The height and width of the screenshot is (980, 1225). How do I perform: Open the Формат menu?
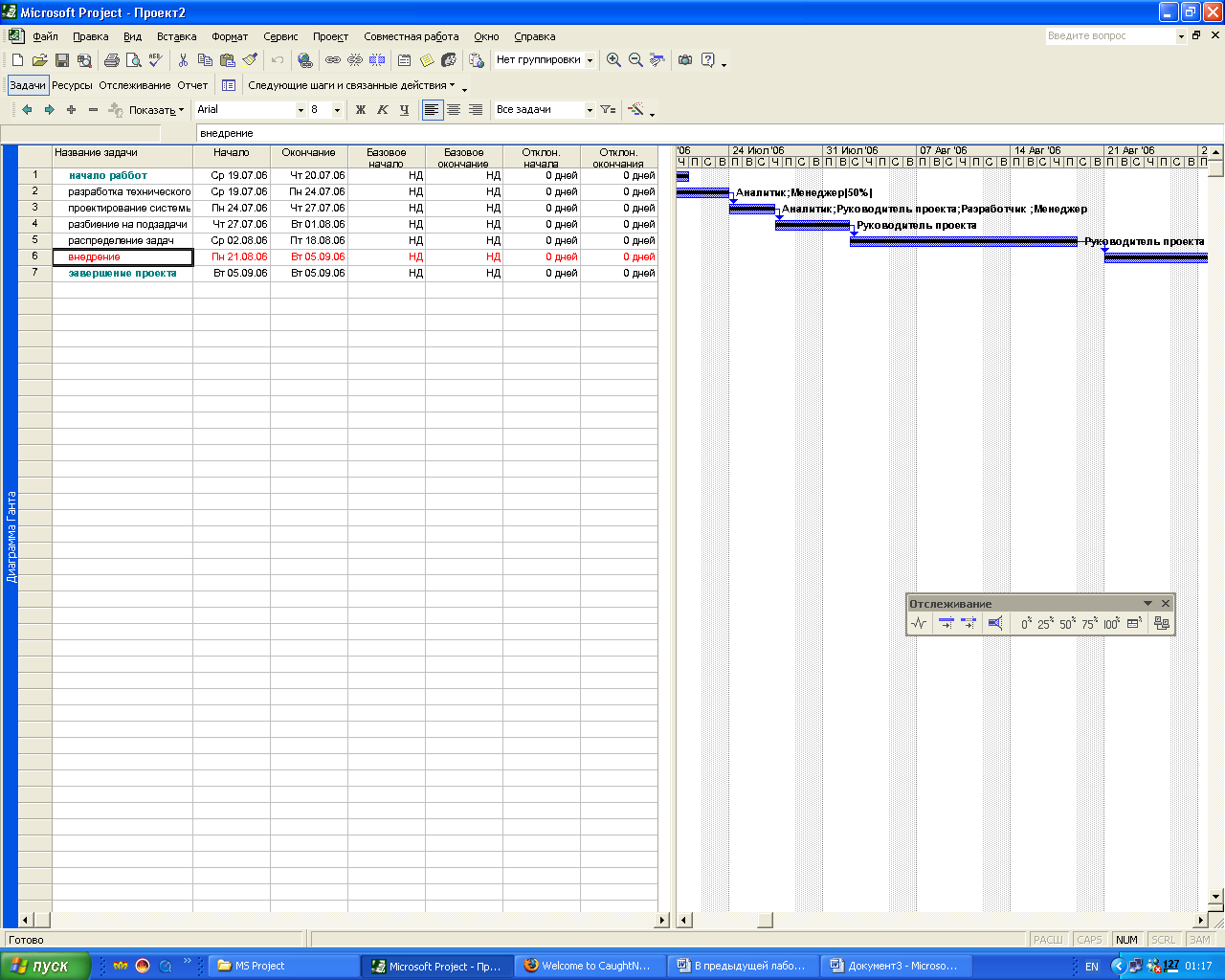(230, 36)
